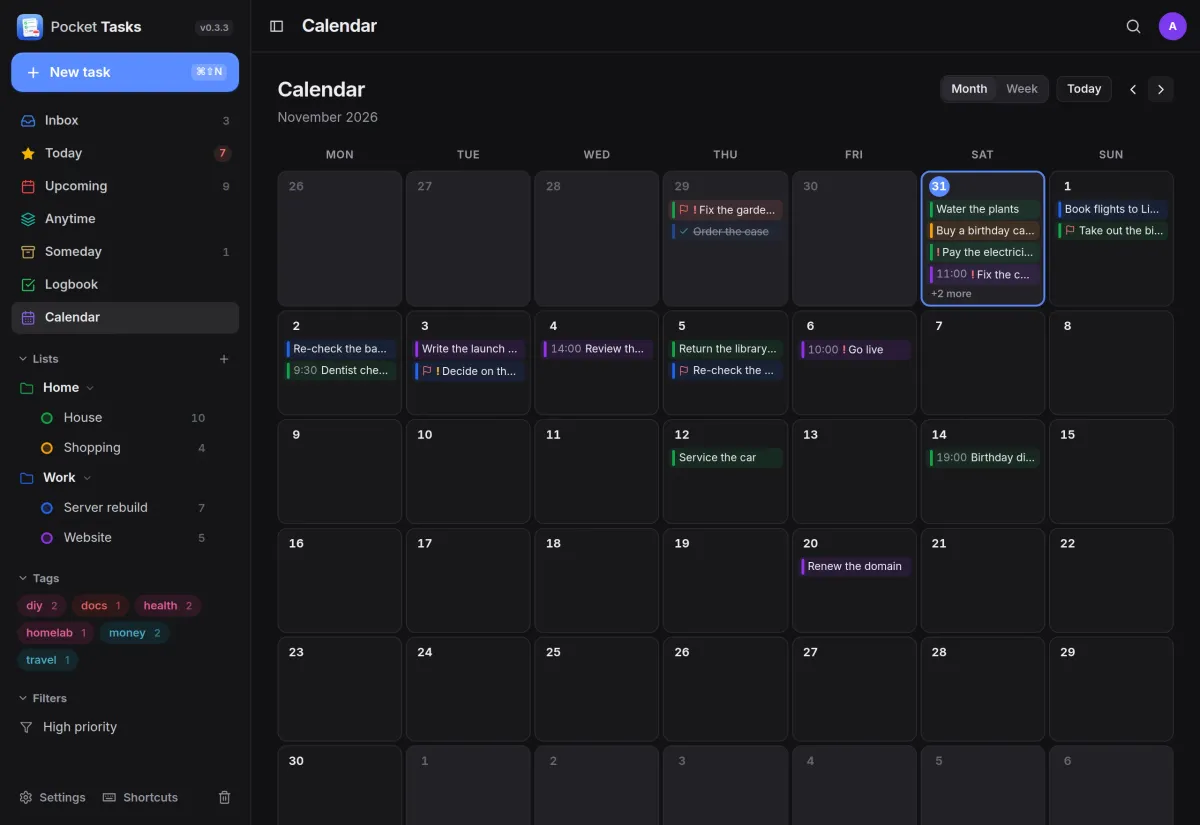Add a new list with plus icon

(x=224, y=359)
